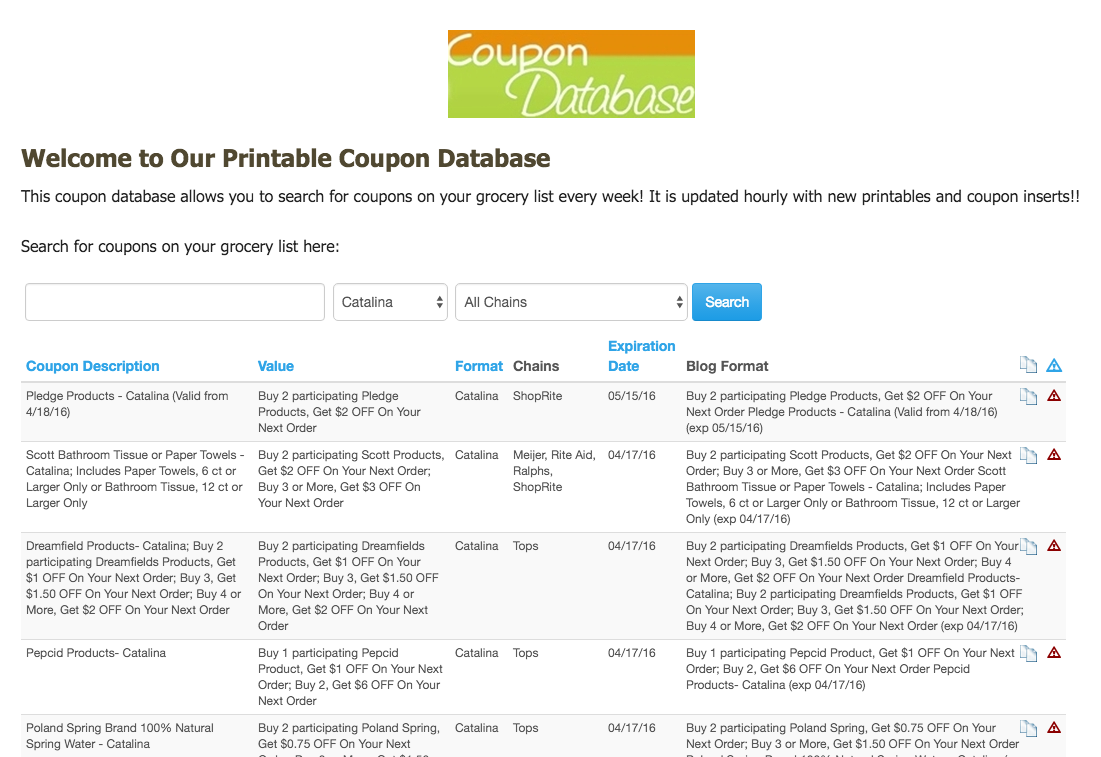The width and height of the screenshot is (1101, 757).
Task: Sort by the Expiration Date column header
Action: pos(641,356)
